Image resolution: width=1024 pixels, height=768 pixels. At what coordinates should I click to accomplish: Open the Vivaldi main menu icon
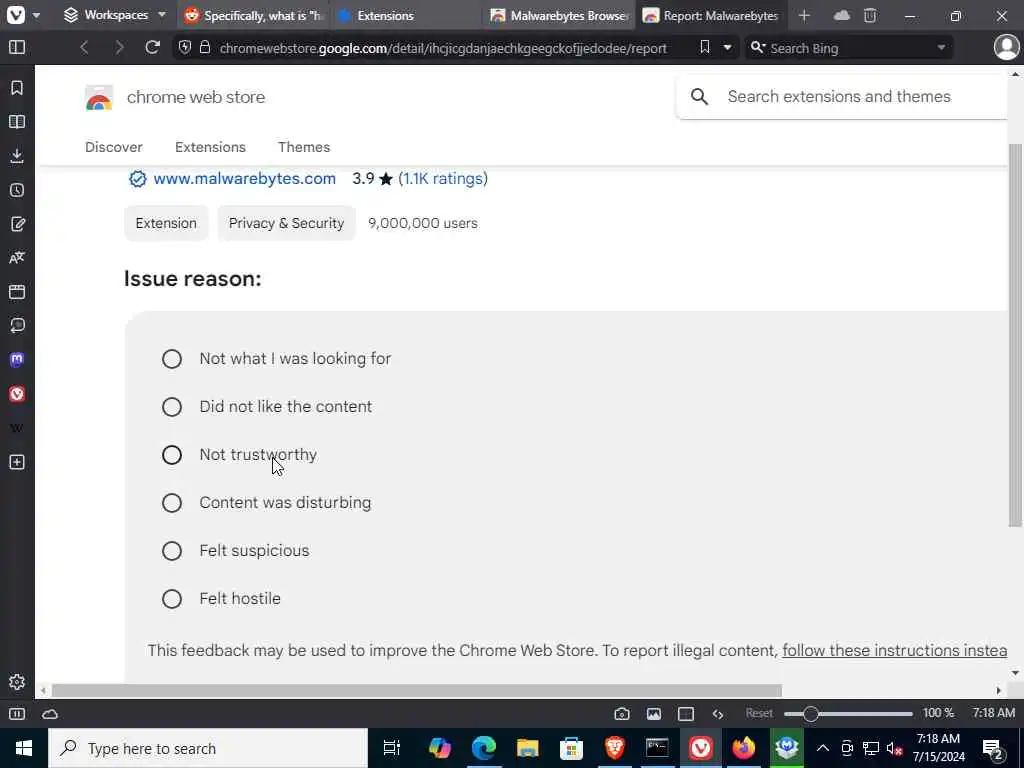click(x=16, y=14)
